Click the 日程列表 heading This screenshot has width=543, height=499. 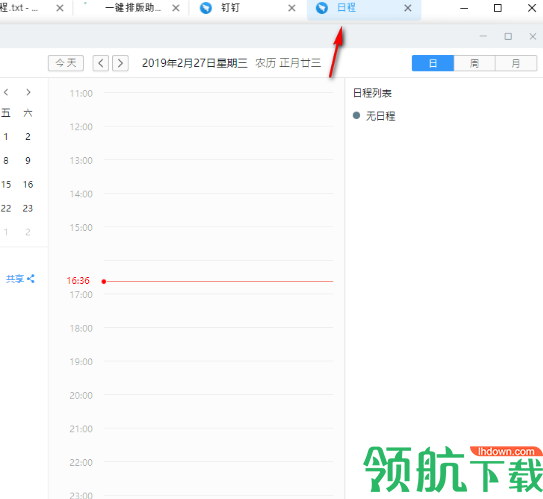pos(372,93)
